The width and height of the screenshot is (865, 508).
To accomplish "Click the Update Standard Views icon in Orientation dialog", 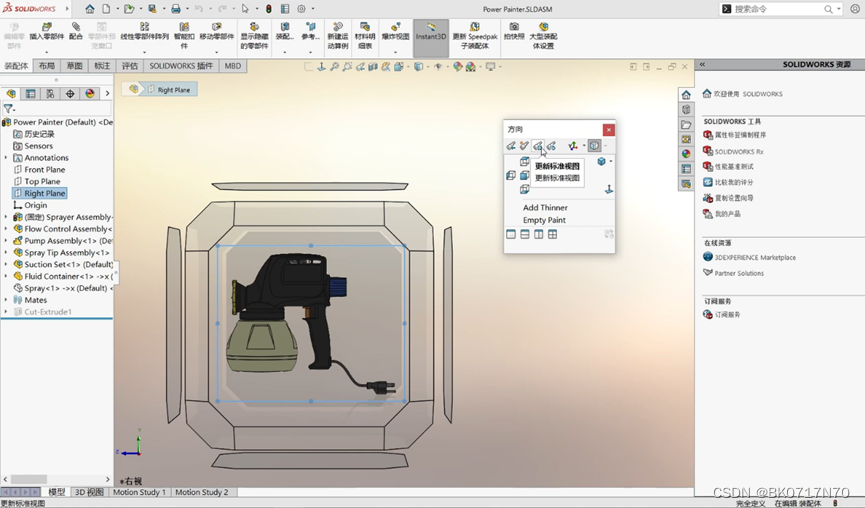I will (x=537, y=146).
